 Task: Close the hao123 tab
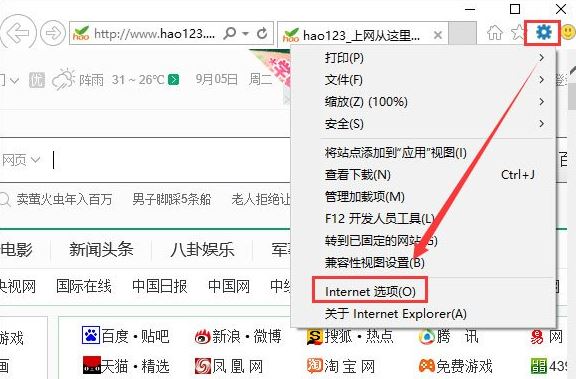click(438, 35)
